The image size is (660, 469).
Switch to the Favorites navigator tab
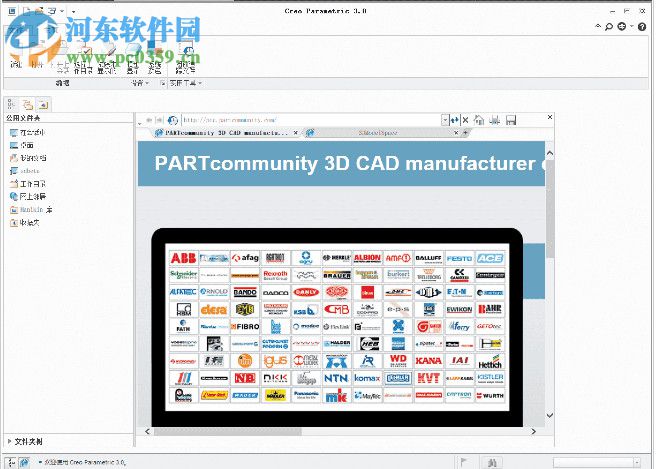[43, 104]
